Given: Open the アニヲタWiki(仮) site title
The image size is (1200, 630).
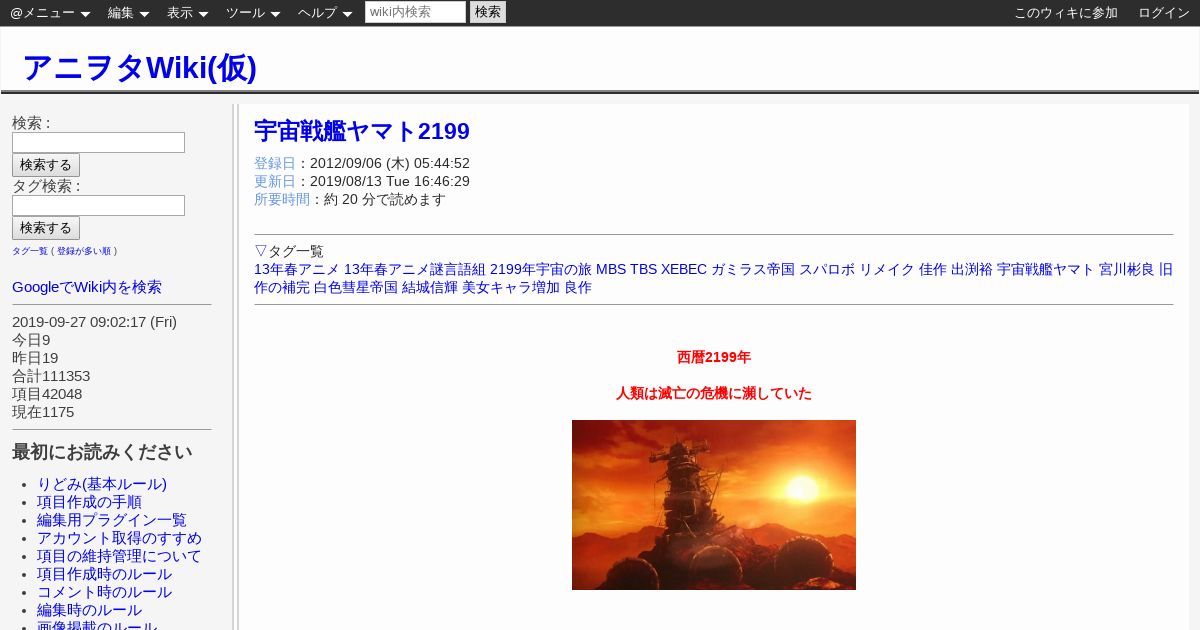Looking at the screenshot, I should pyautogui.click(x=139, y=68).
